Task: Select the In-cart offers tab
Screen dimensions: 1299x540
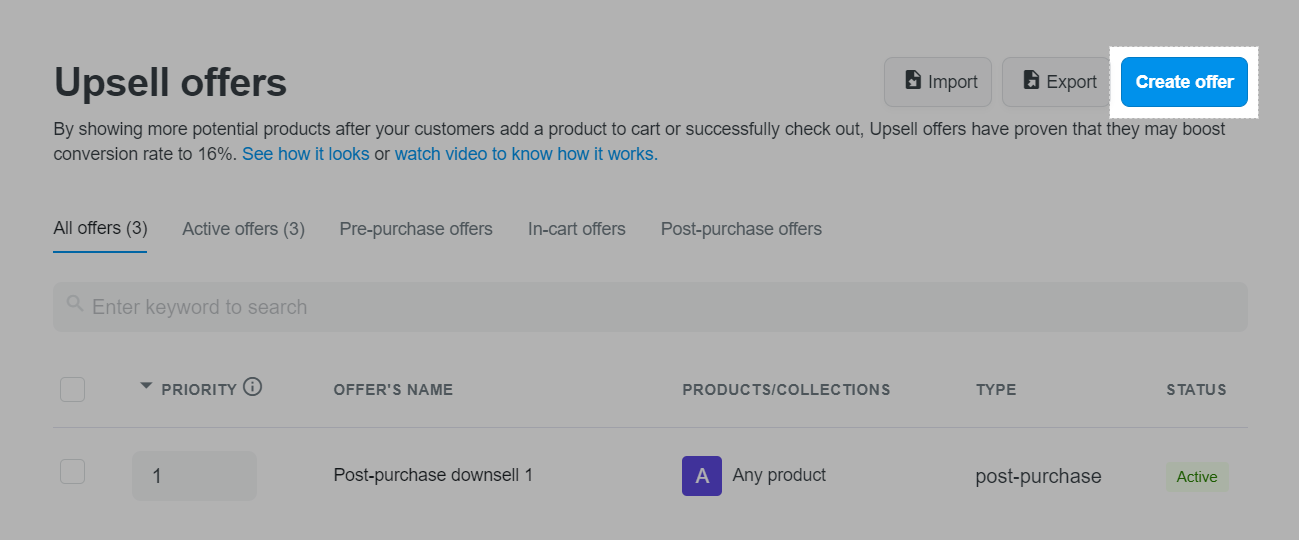Action: (x=577, y=229)
